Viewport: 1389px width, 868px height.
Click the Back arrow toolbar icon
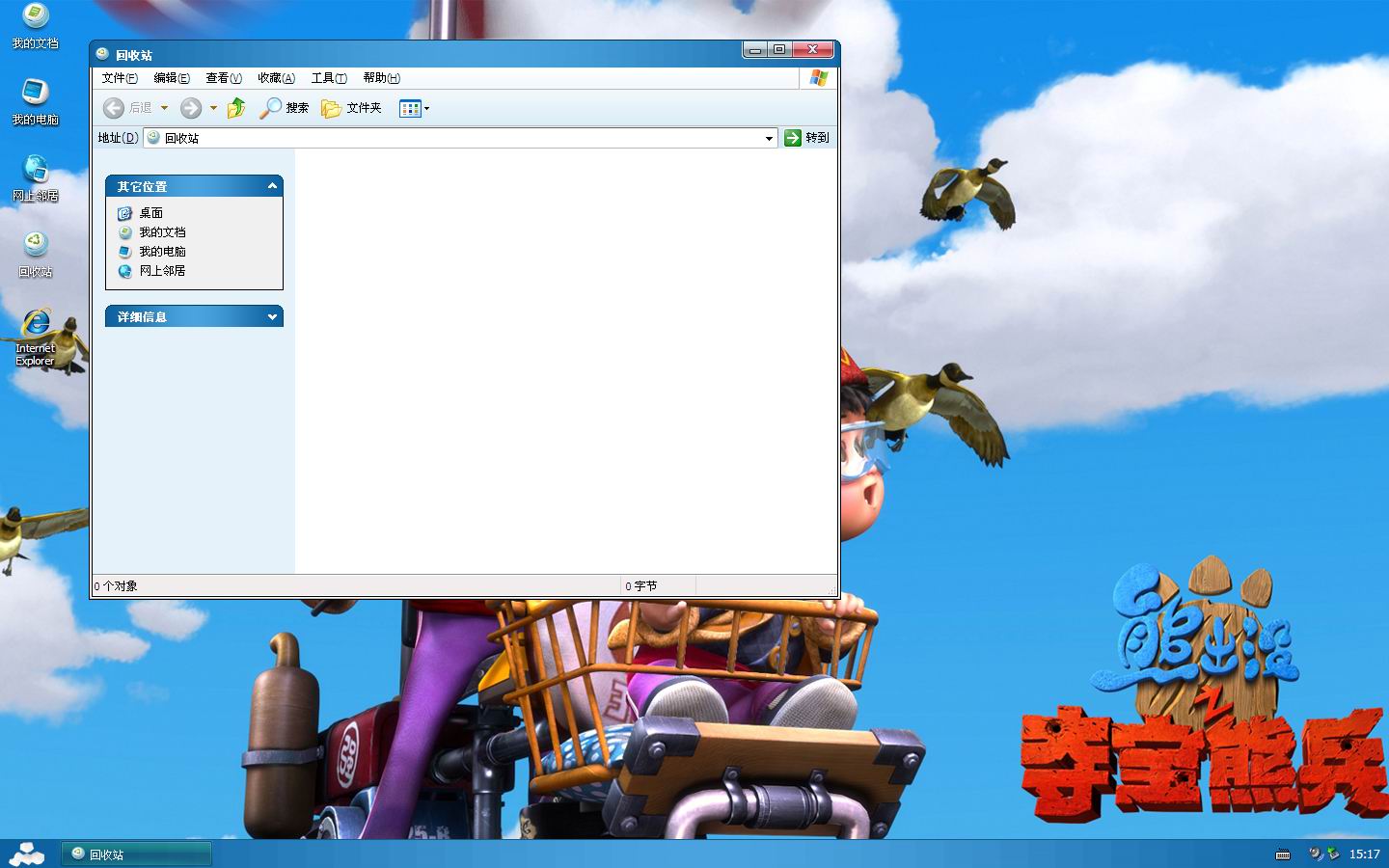[114, 108]
